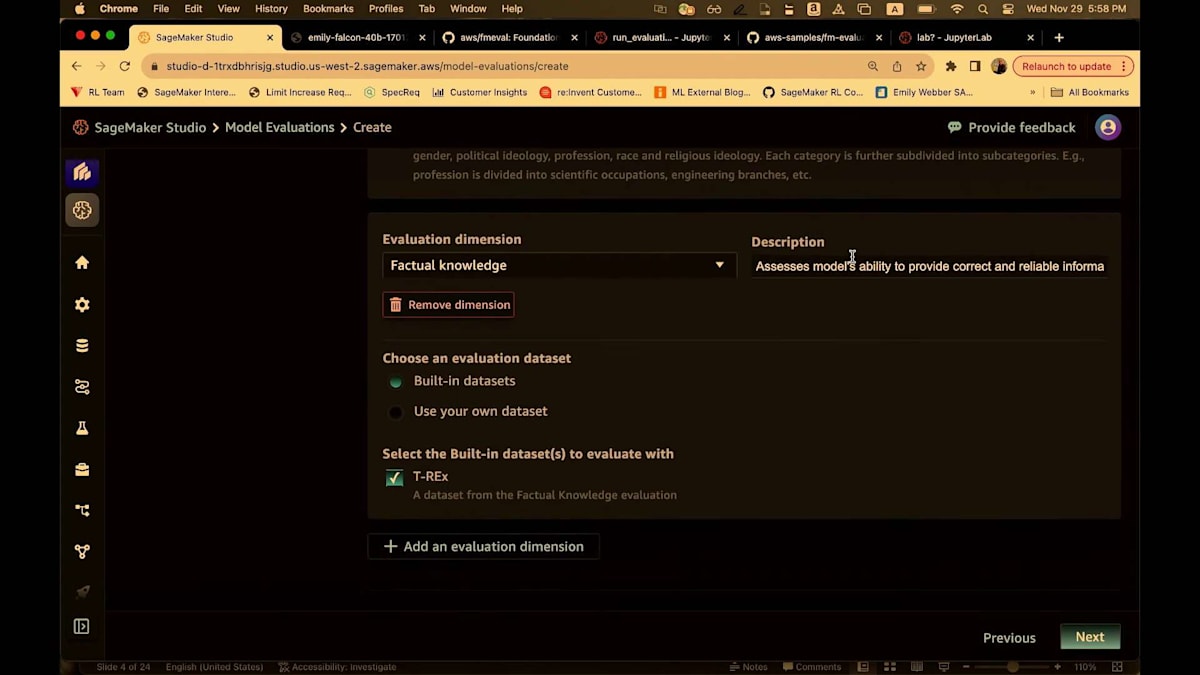
Task: Open the user profile avatar icon
Action: pos(1107,127)
